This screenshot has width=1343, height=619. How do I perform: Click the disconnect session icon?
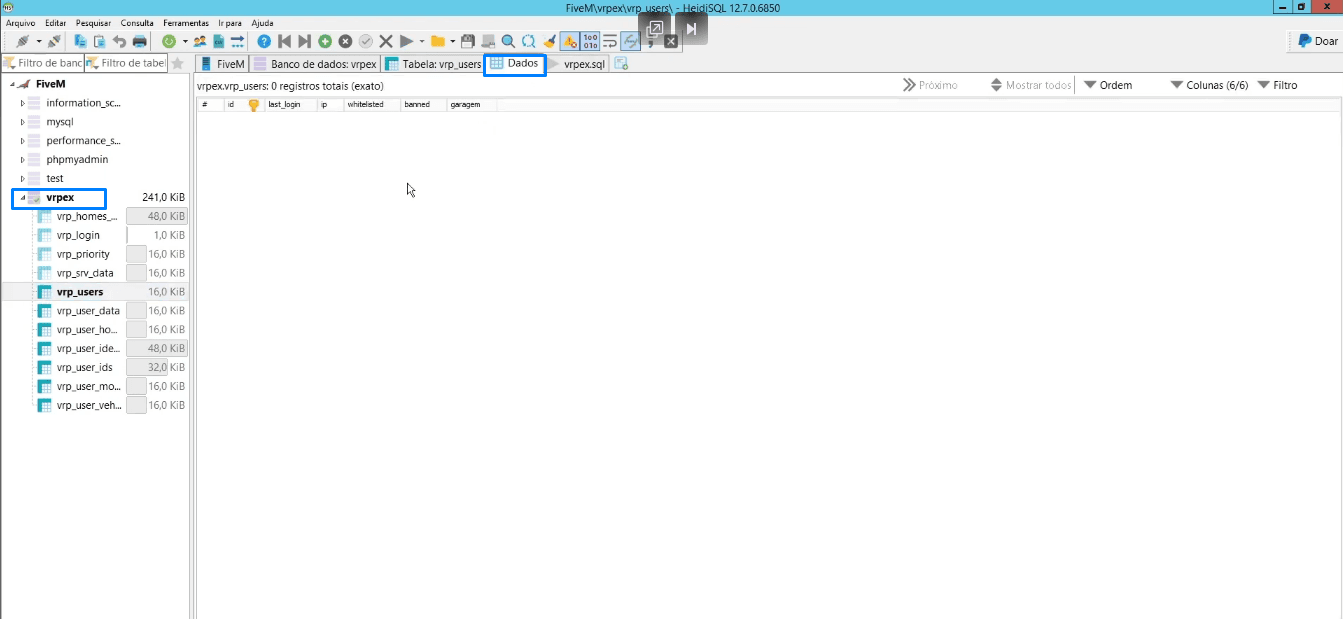tap(54, 41)
